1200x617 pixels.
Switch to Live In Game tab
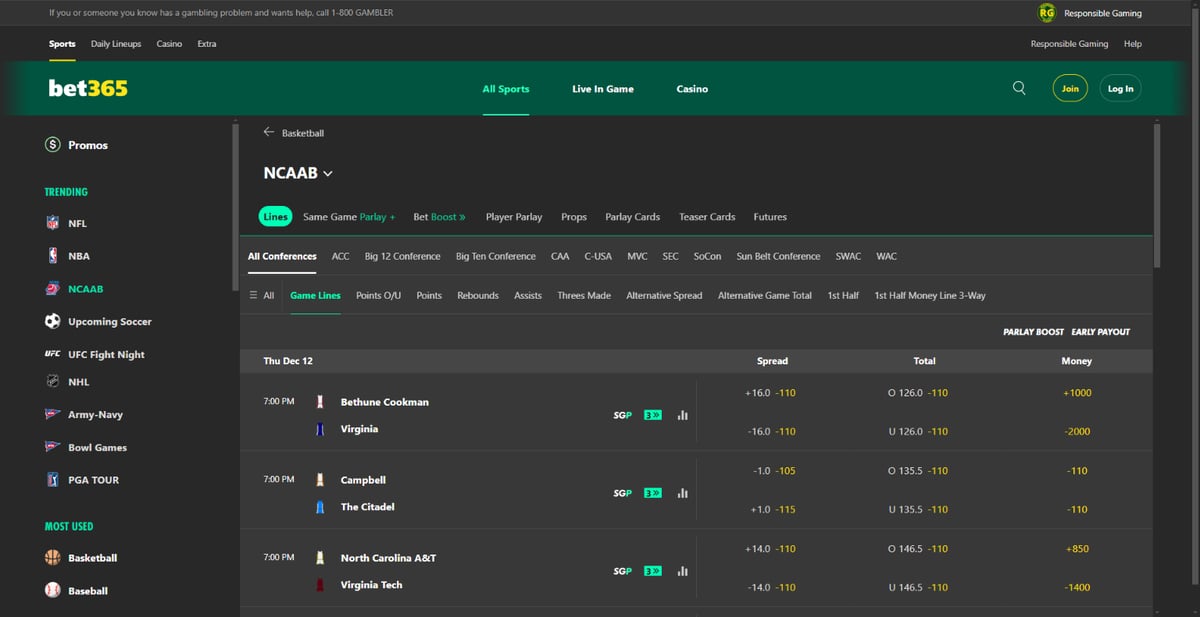click(x=603, y=89)
